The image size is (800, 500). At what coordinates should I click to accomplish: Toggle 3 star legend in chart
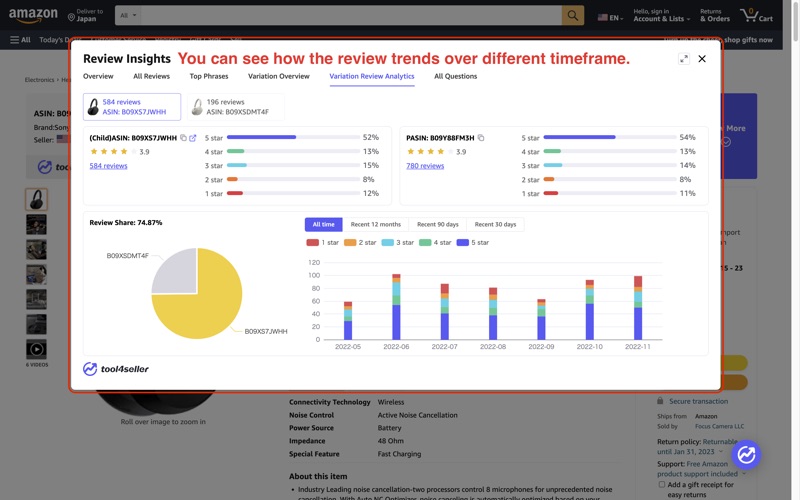pyautogui.click(x=398, y=242)
